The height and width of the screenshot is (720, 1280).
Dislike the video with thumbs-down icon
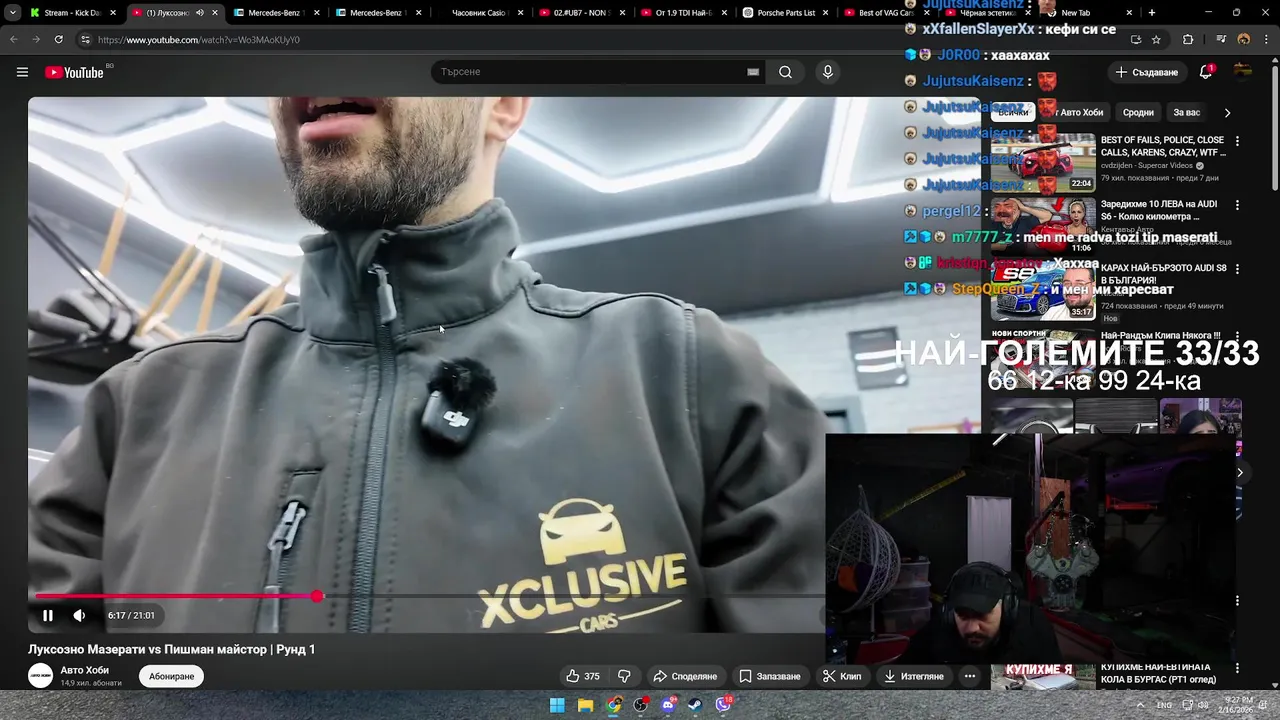click(x=624, y=676)
